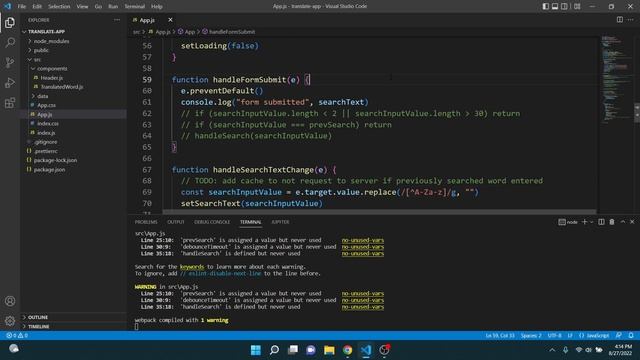Click UTF-8 encoding in status bar
640x360 pixels.
coord(555,336)
